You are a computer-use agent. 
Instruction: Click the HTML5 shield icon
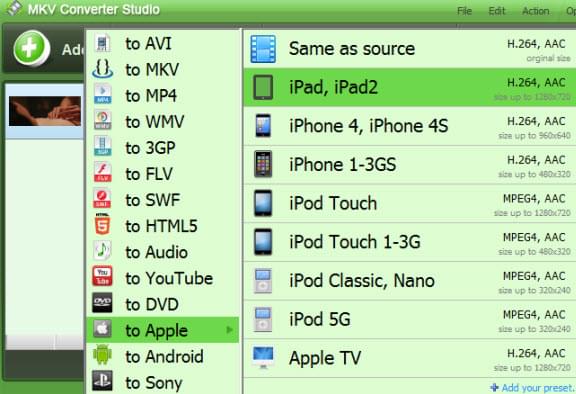pos(102,224)
